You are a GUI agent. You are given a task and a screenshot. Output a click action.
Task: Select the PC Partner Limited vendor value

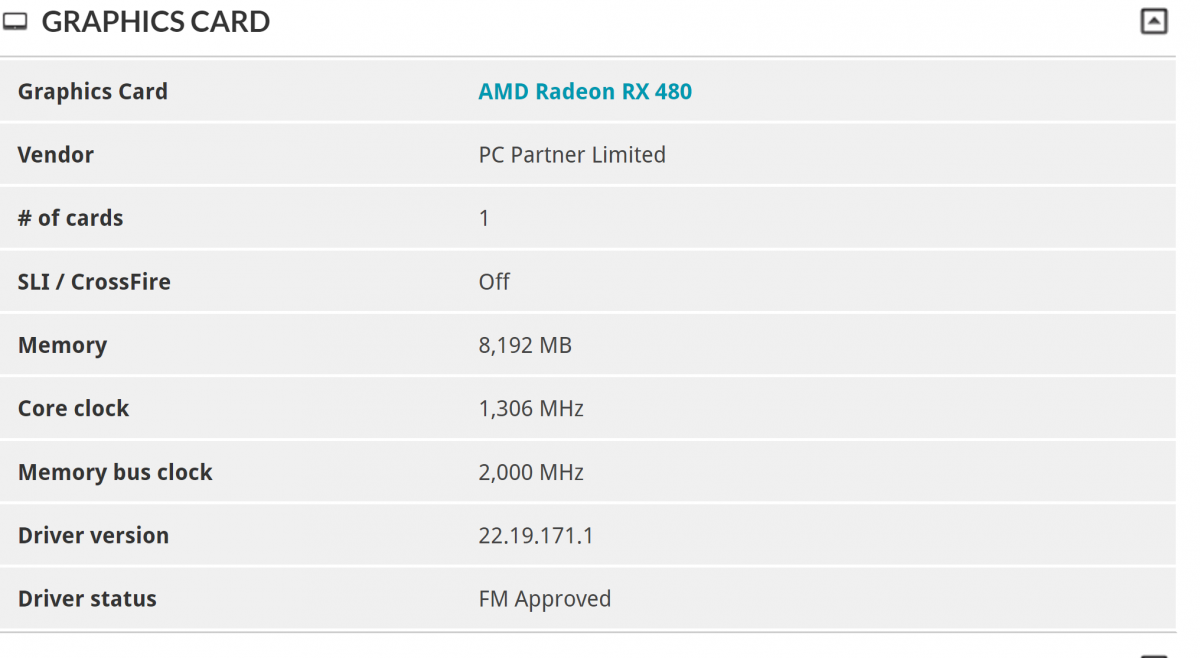pyautogui.click(x=572, y=155)
